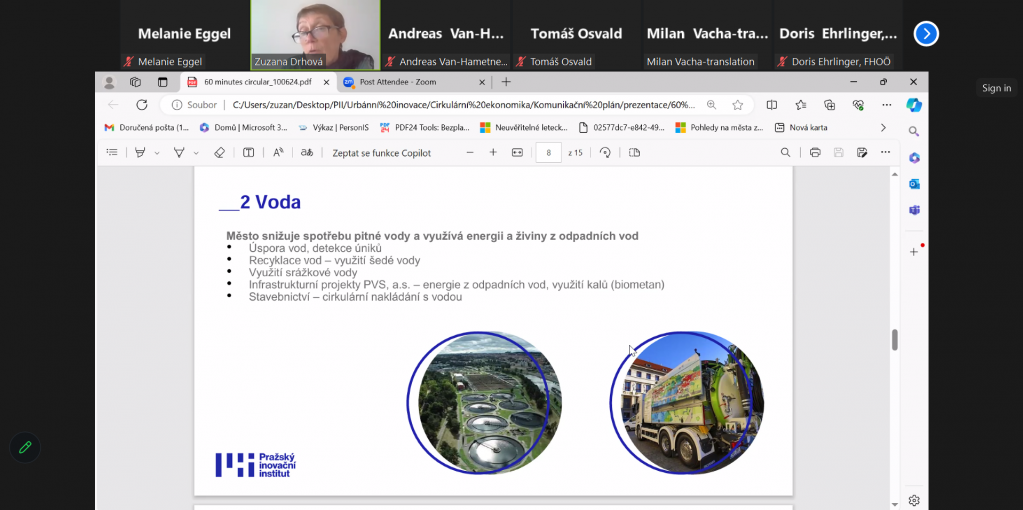Viewport: 1023px width, 510px height.
Task: Switch to 60 minutes circular_100624.pdf tab
Action: click(257, 82)
